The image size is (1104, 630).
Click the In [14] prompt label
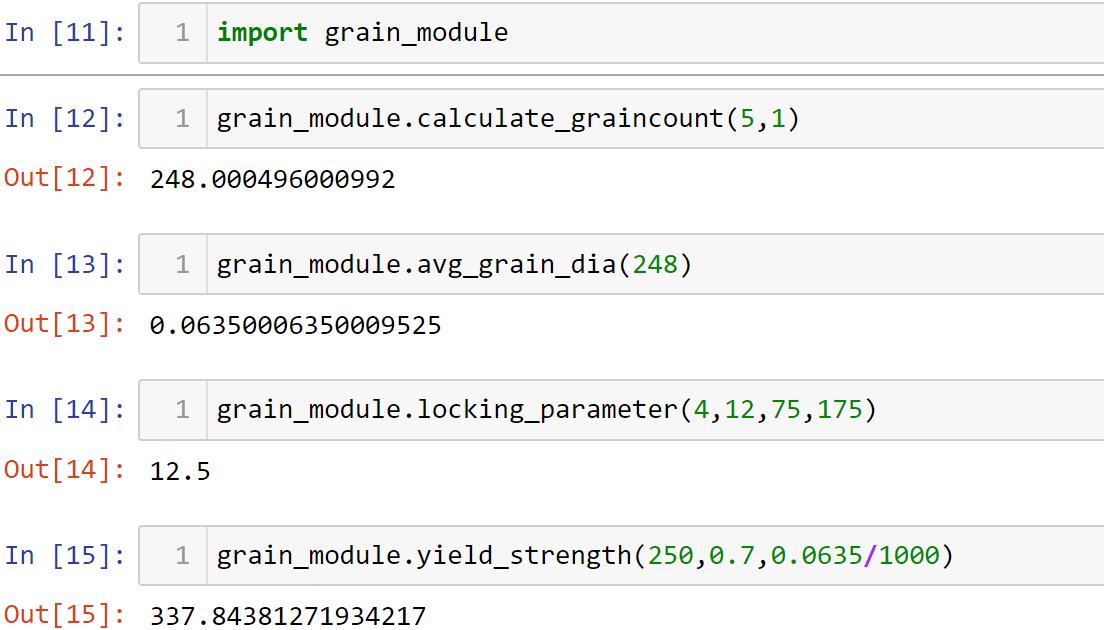pos(65,410)
